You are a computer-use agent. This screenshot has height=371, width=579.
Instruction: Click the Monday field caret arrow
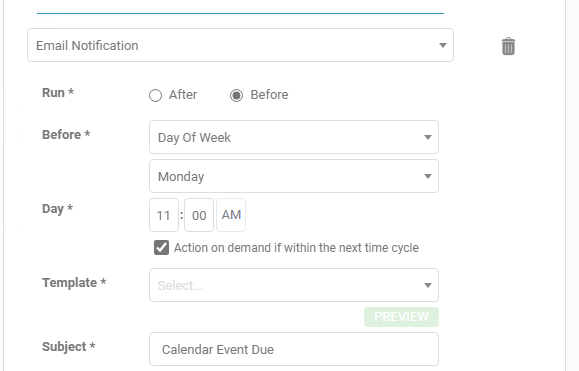428,176
